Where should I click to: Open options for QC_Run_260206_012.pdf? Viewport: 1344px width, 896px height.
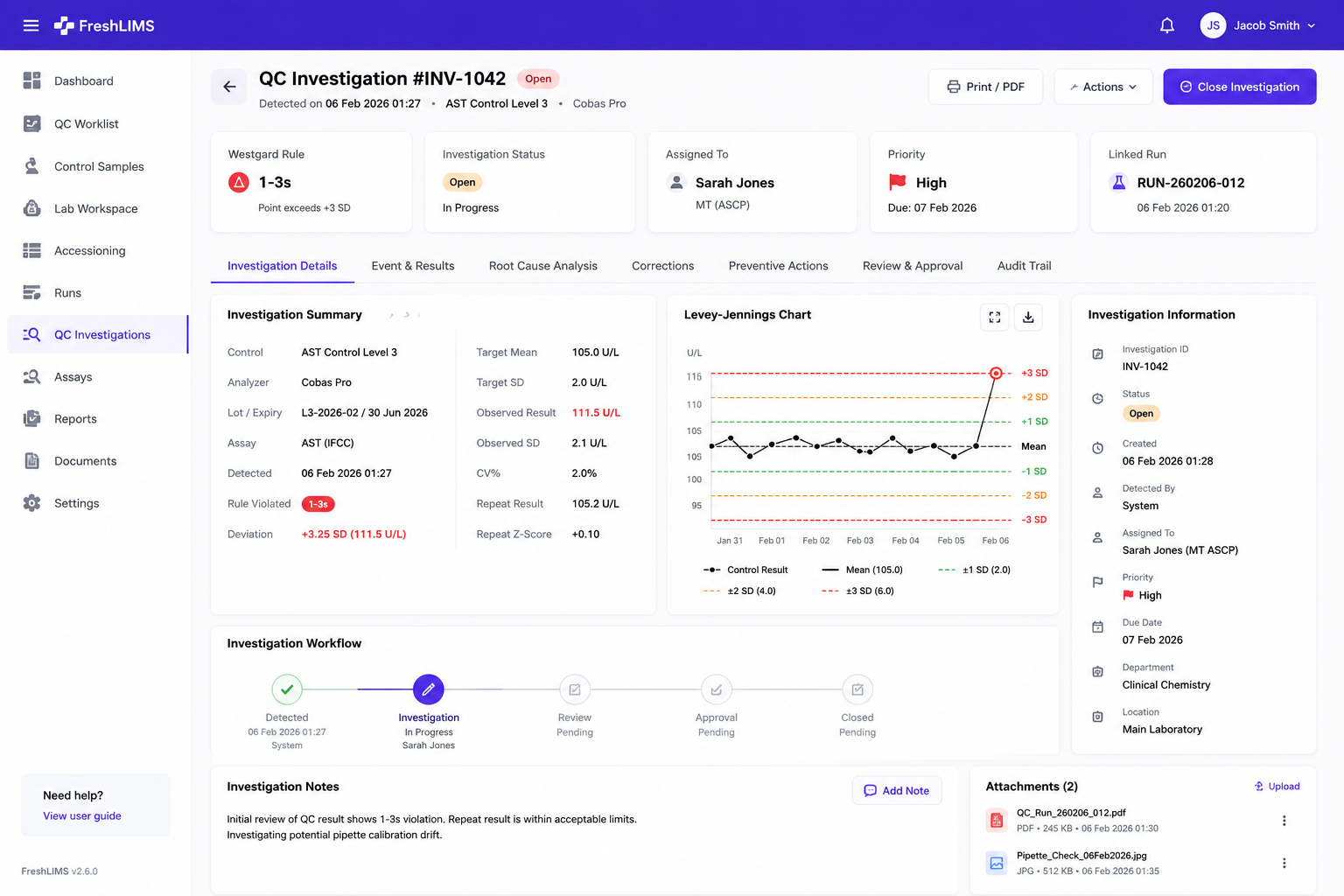1284,821
